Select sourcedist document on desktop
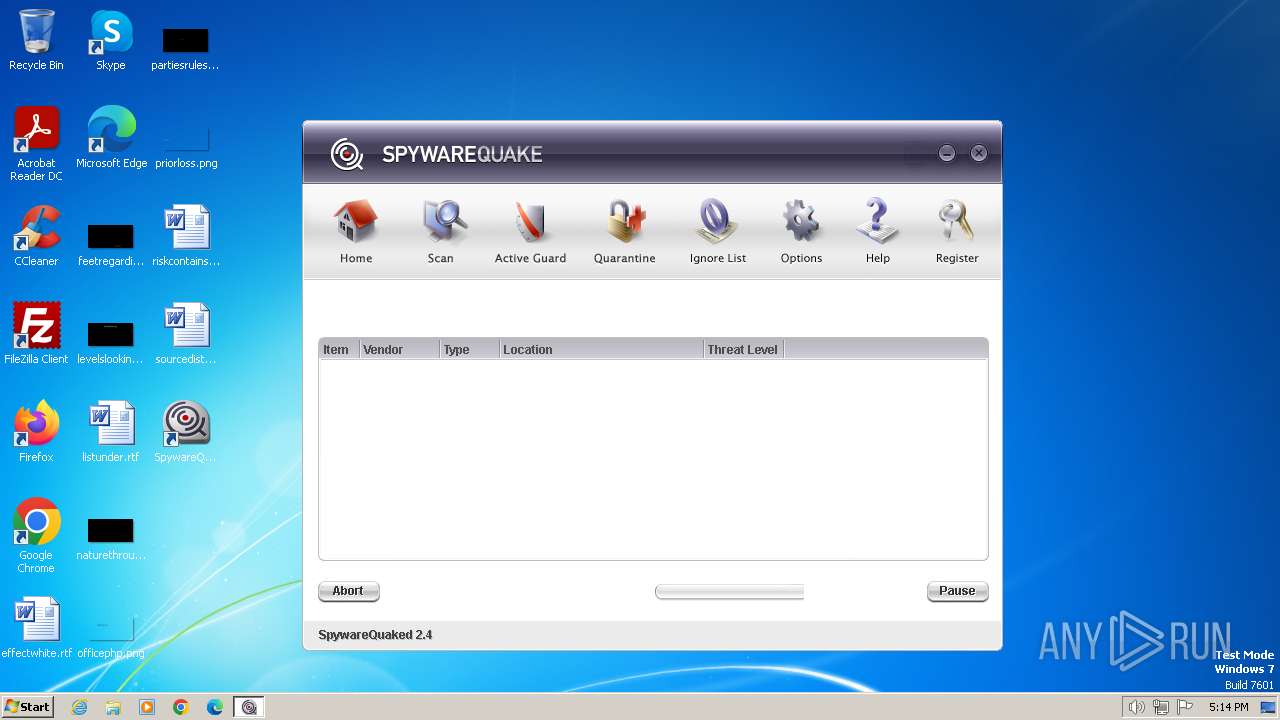 [x=186, y=334]
